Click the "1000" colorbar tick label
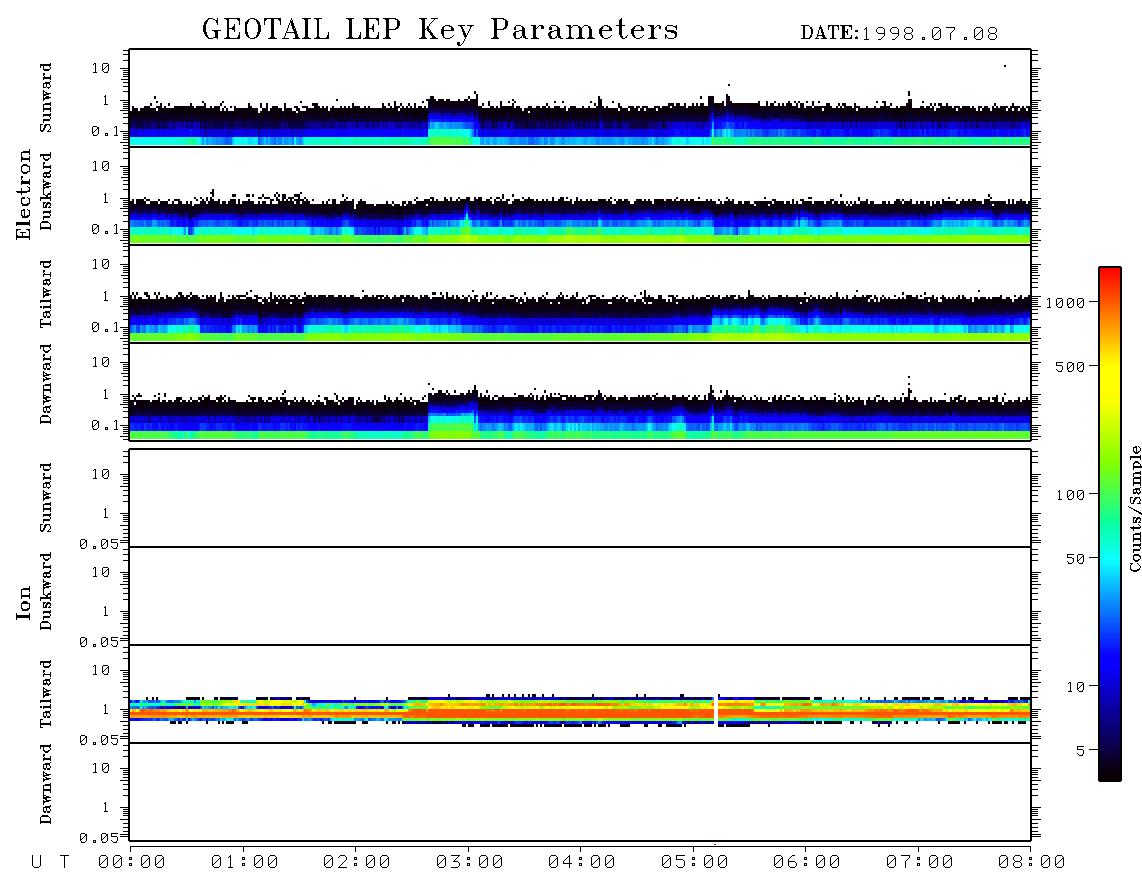Viewport: 1142px width, 880px height. click(x=1065, y=303)
